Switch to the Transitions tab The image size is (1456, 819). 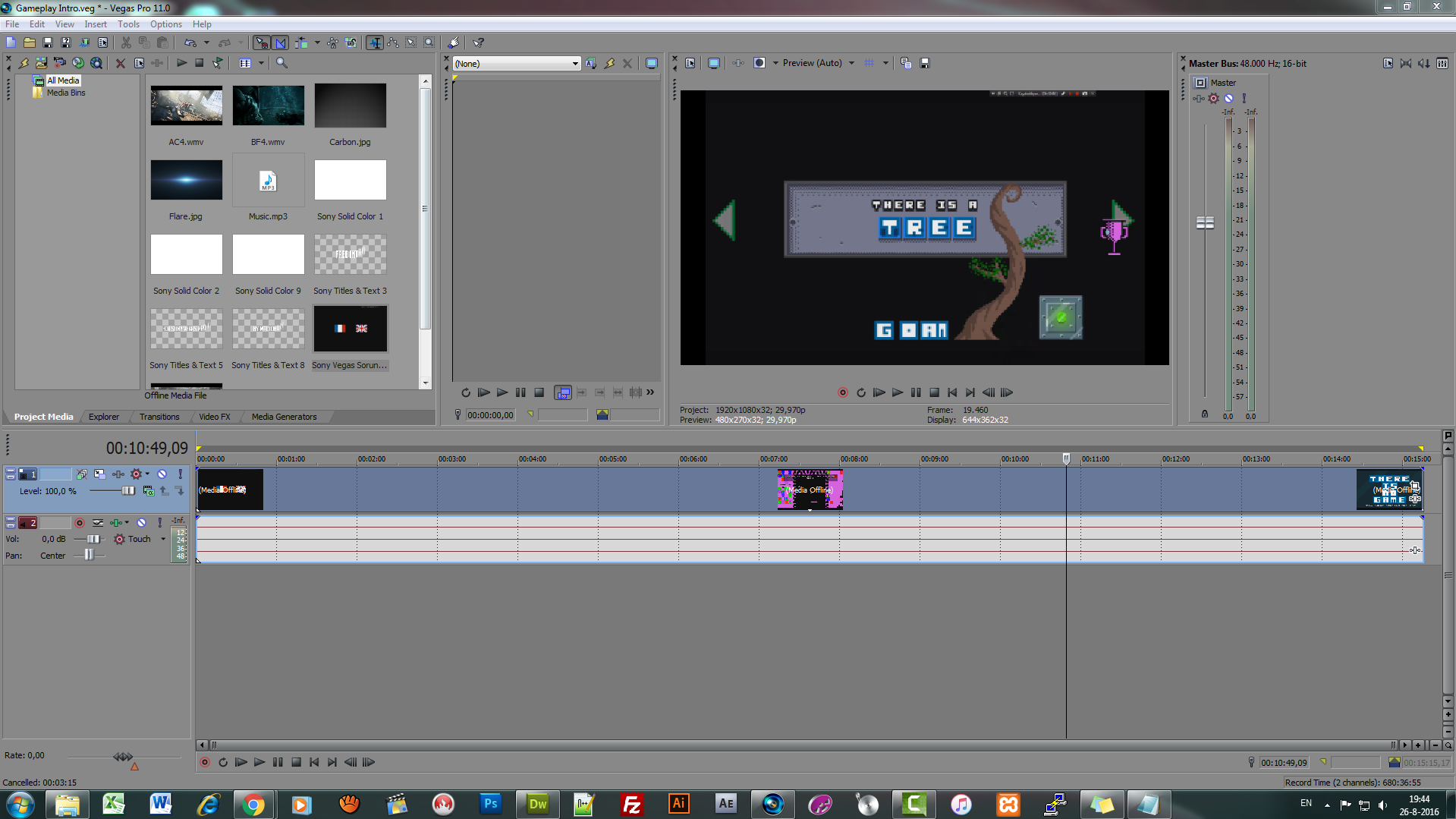[159, 417]
